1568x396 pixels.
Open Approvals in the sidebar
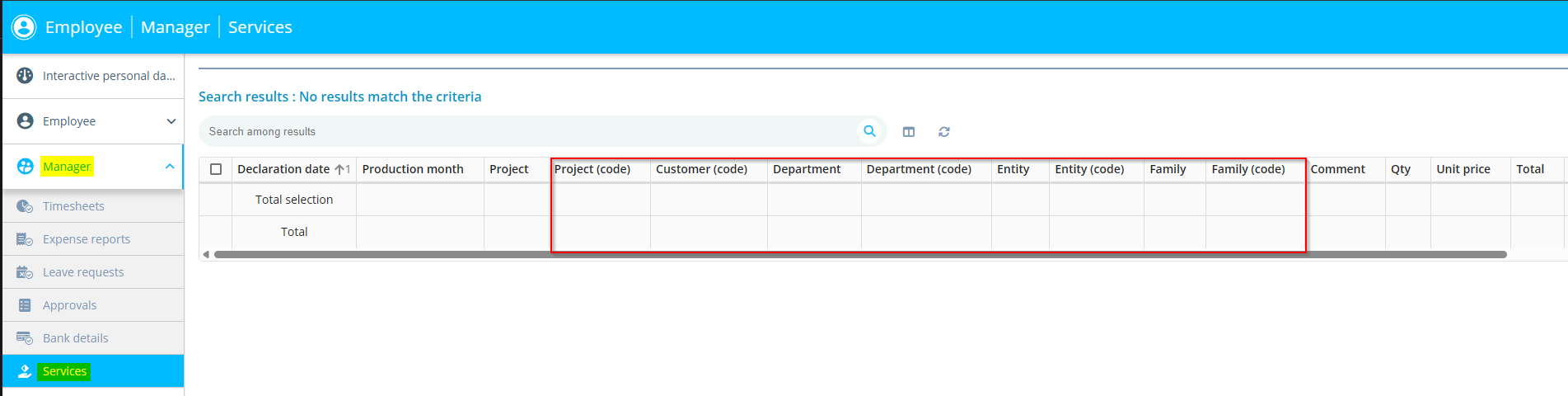click(x=69, y=305)
